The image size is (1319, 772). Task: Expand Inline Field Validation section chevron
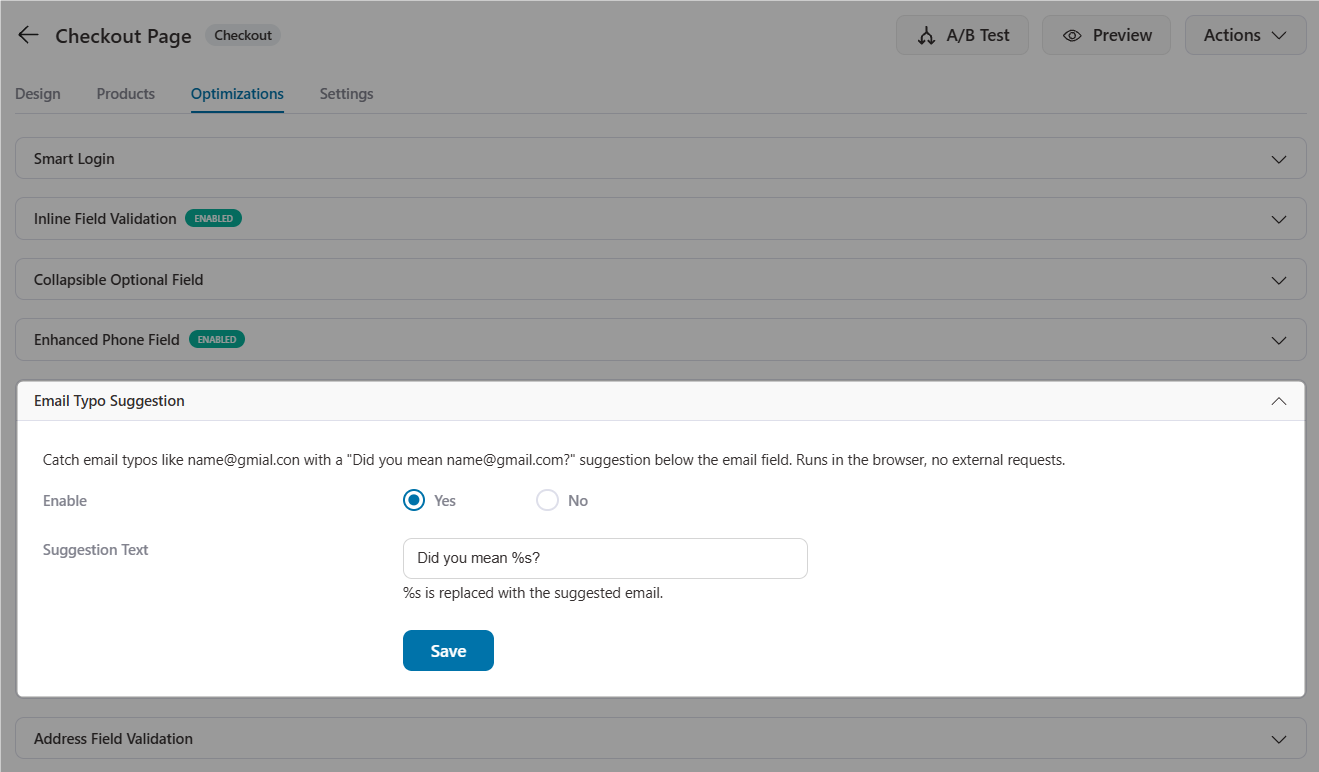(x=1278, y=219)
